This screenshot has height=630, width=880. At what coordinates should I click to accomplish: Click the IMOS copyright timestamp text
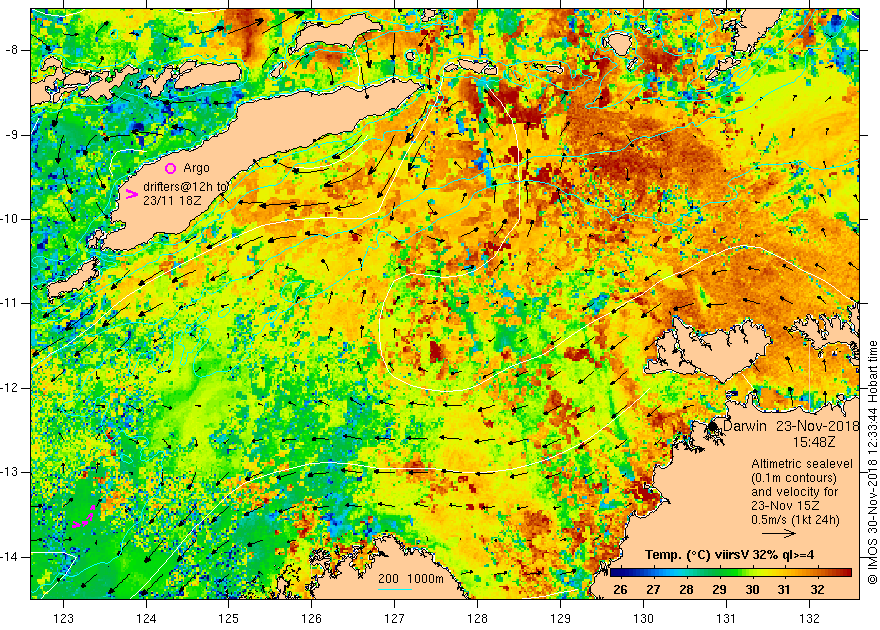(872, 462)
